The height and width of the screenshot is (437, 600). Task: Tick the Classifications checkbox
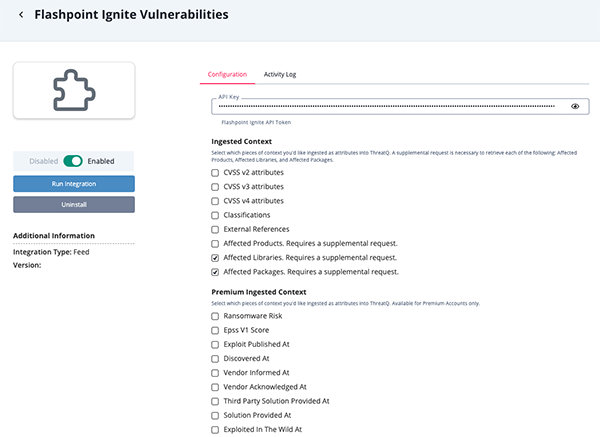pos(215,215)
